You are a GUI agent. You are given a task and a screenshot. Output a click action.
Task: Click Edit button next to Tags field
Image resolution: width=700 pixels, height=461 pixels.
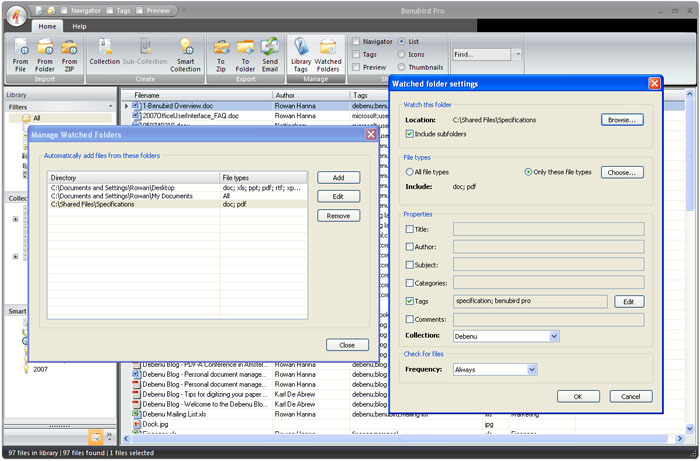coord(629,302)
